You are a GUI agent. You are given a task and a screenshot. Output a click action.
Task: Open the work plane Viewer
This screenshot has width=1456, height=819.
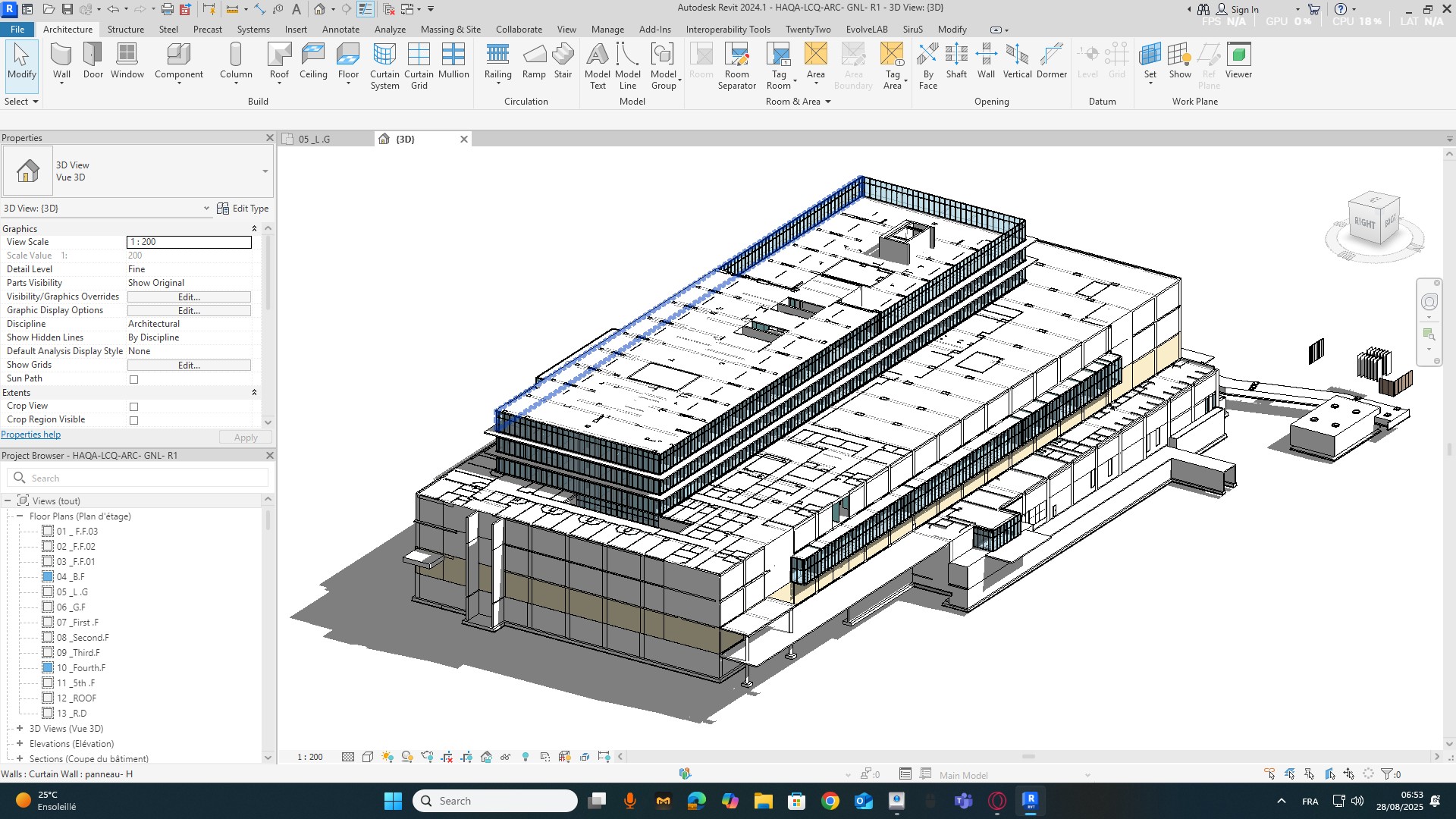[1238, 61]
